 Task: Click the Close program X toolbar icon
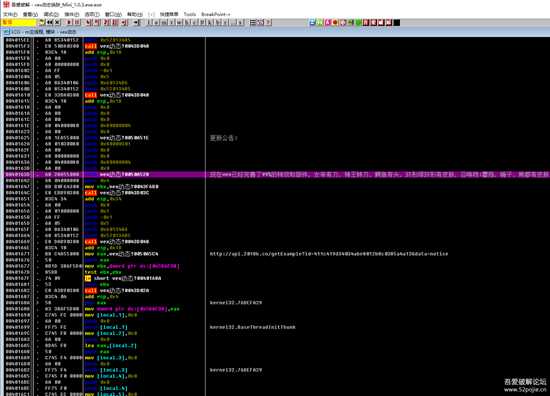pos(57,22)
